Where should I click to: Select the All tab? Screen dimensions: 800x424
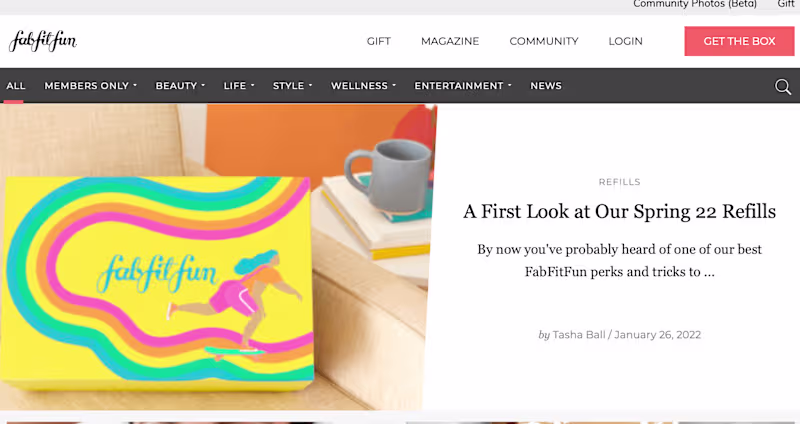pos(16,86)
